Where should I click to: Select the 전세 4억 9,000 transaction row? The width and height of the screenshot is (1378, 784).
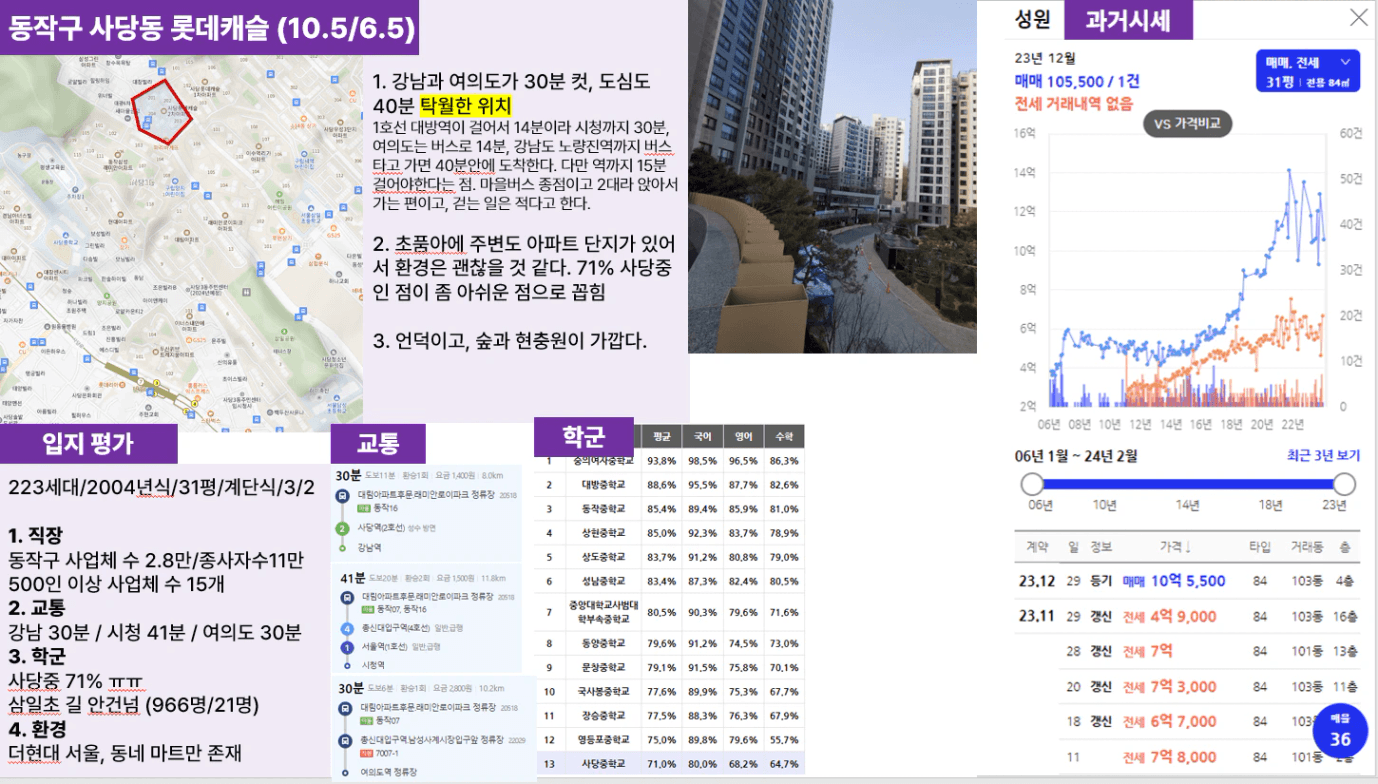click(x=1187, y=616)
